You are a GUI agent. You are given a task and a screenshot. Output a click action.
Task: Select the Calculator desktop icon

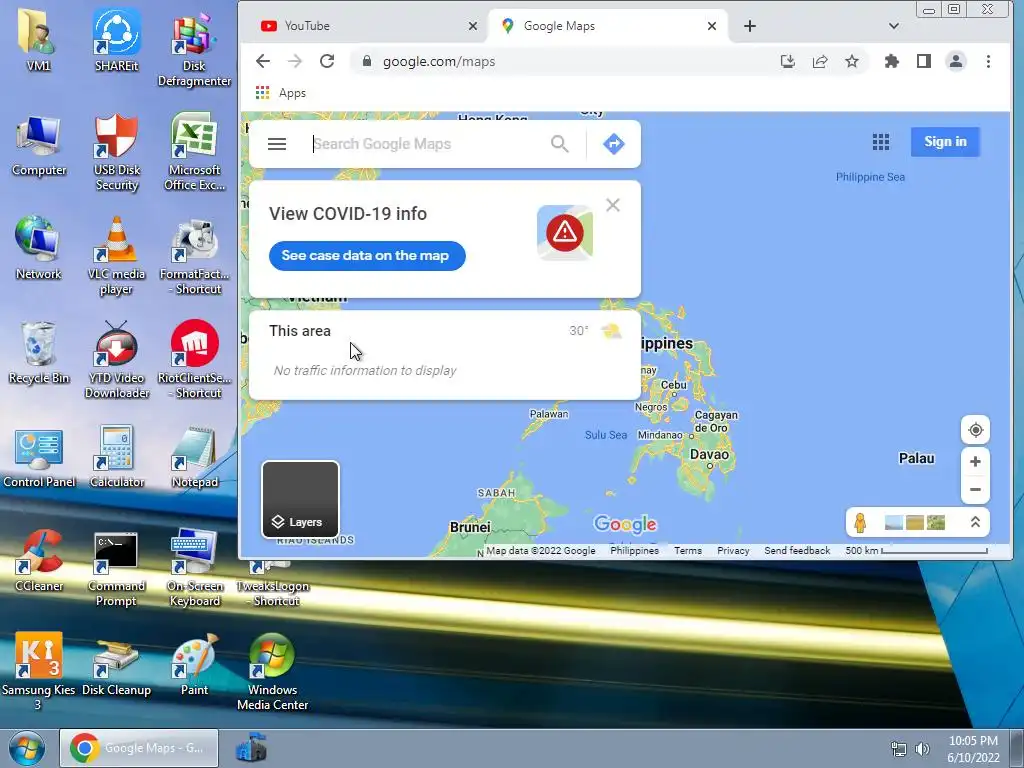[x=116, y=456]
